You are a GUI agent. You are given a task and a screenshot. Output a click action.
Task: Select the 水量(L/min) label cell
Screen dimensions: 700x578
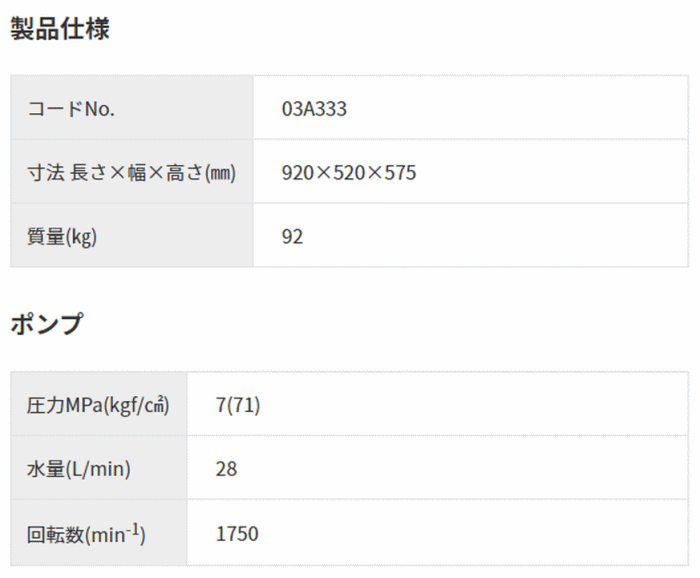pos(98,468)
